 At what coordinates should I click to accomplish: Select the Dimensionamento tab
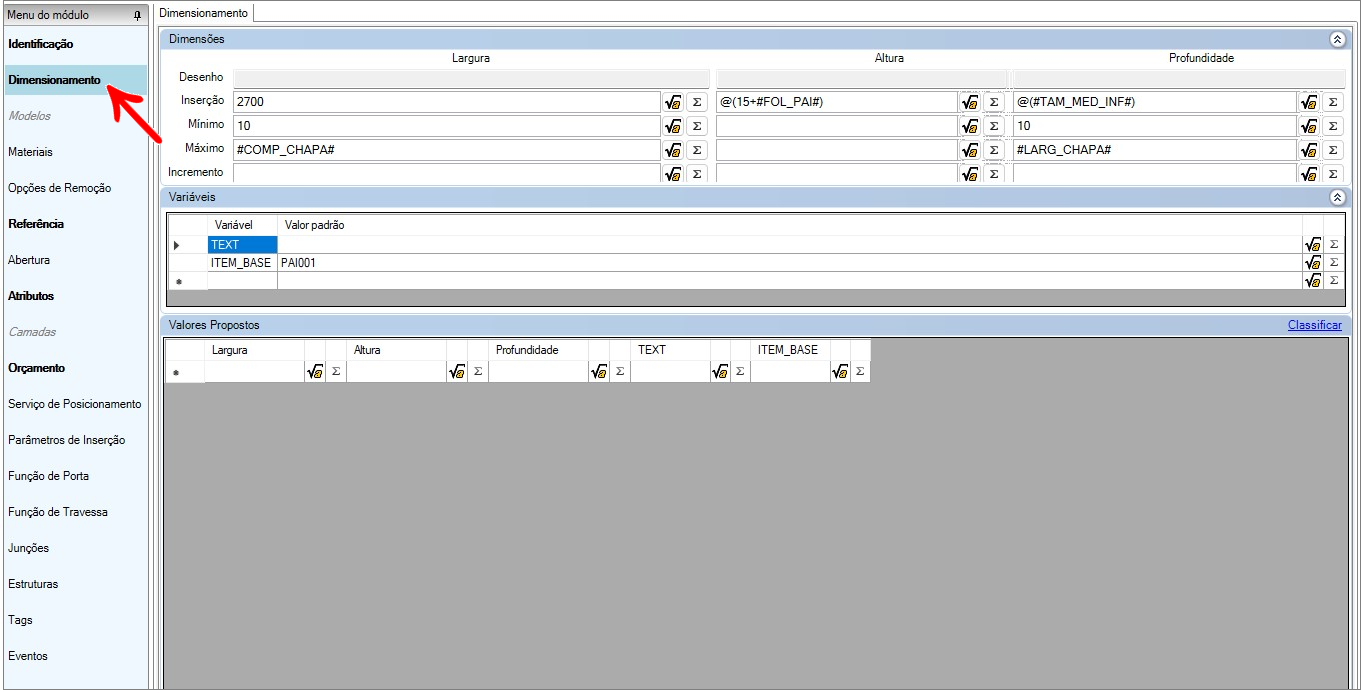click(x=204, y=13)
